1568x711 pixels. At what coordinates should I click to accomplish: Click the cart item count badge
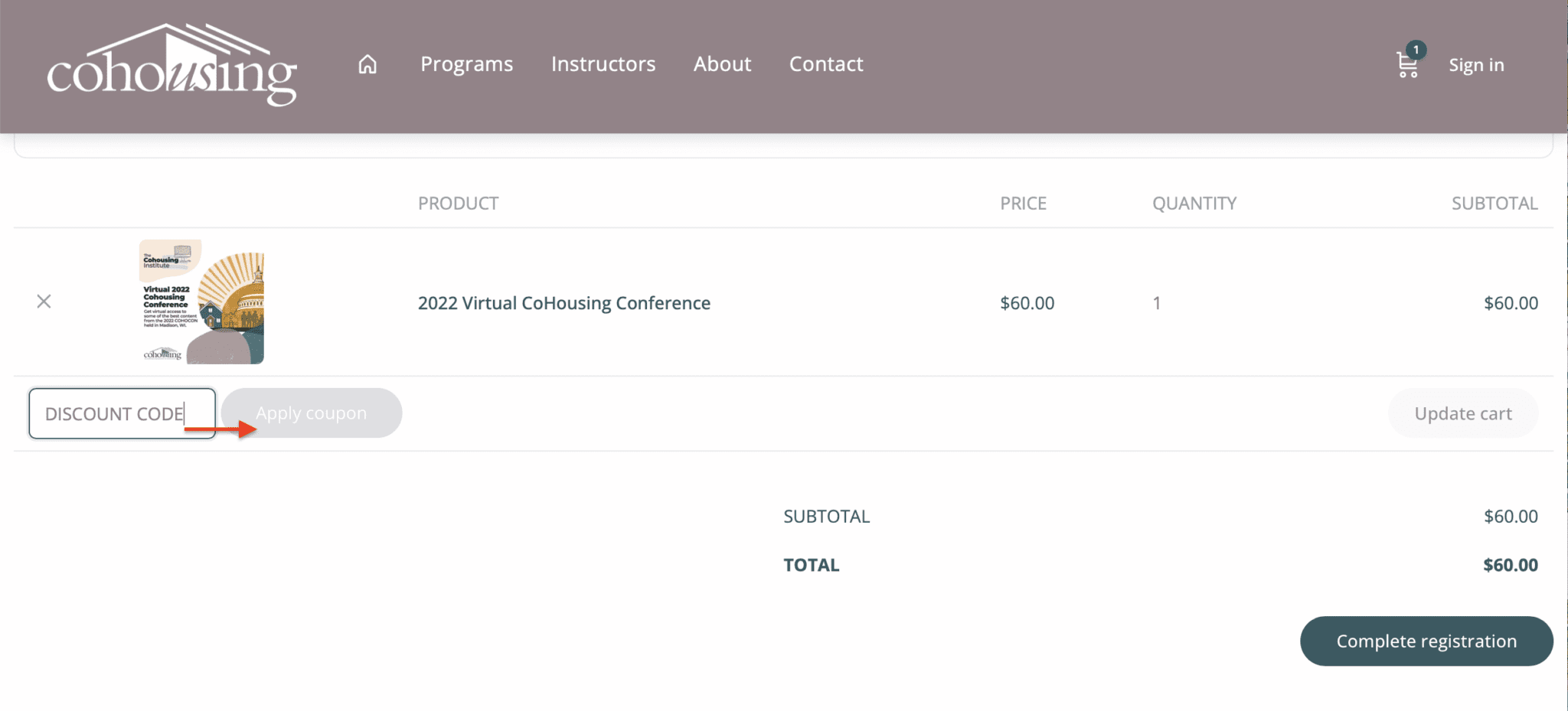(1416, 50)
